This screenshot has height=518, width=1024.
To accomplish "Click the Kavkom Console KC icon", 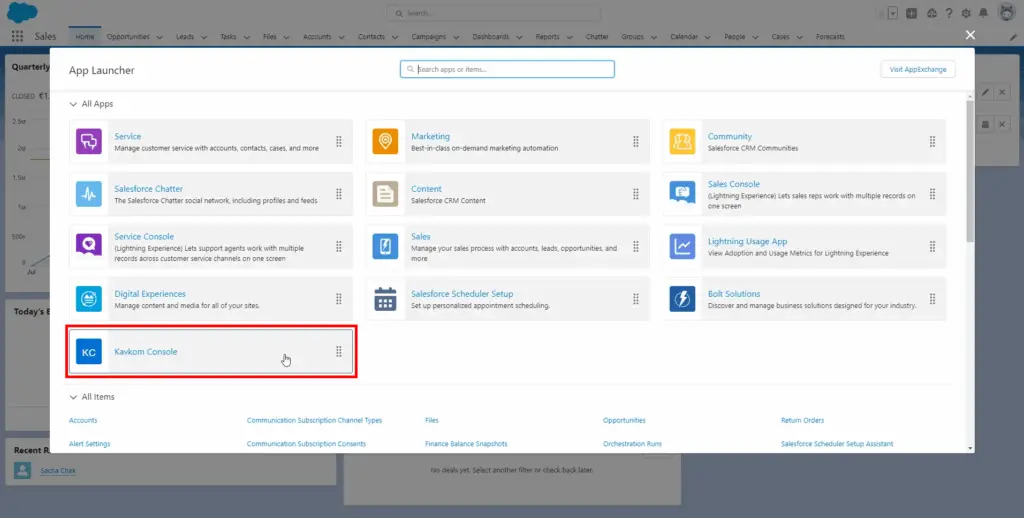I will pyautogui.click(x=89, y=352).
